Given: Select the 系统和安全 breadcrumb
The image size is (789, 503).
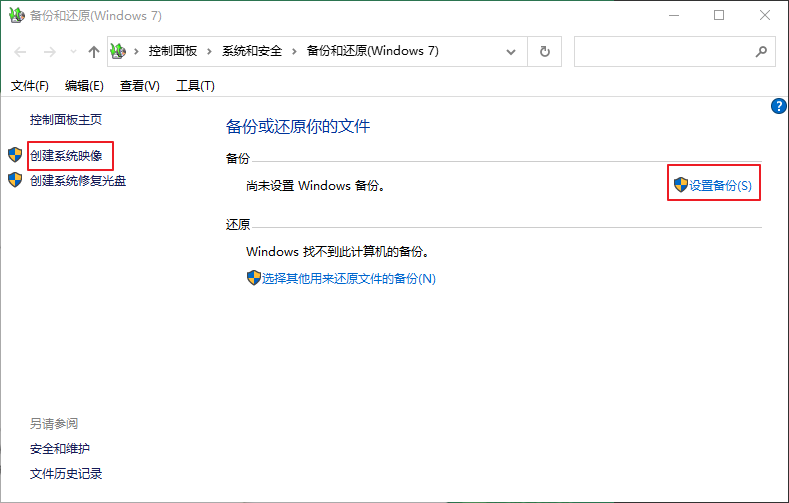Looking at the screenshot, I should coord(252,51).
